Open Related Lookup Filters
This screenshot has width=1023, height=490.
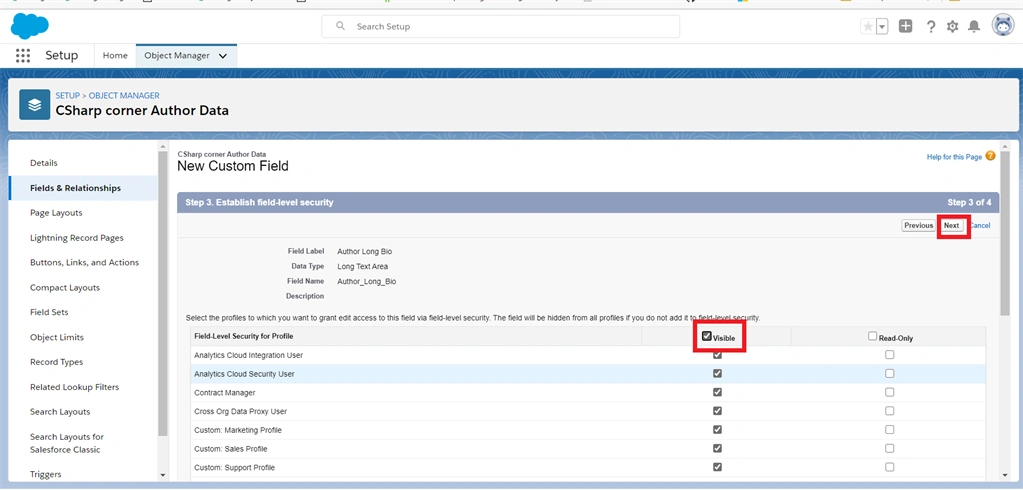coord(74,387)
